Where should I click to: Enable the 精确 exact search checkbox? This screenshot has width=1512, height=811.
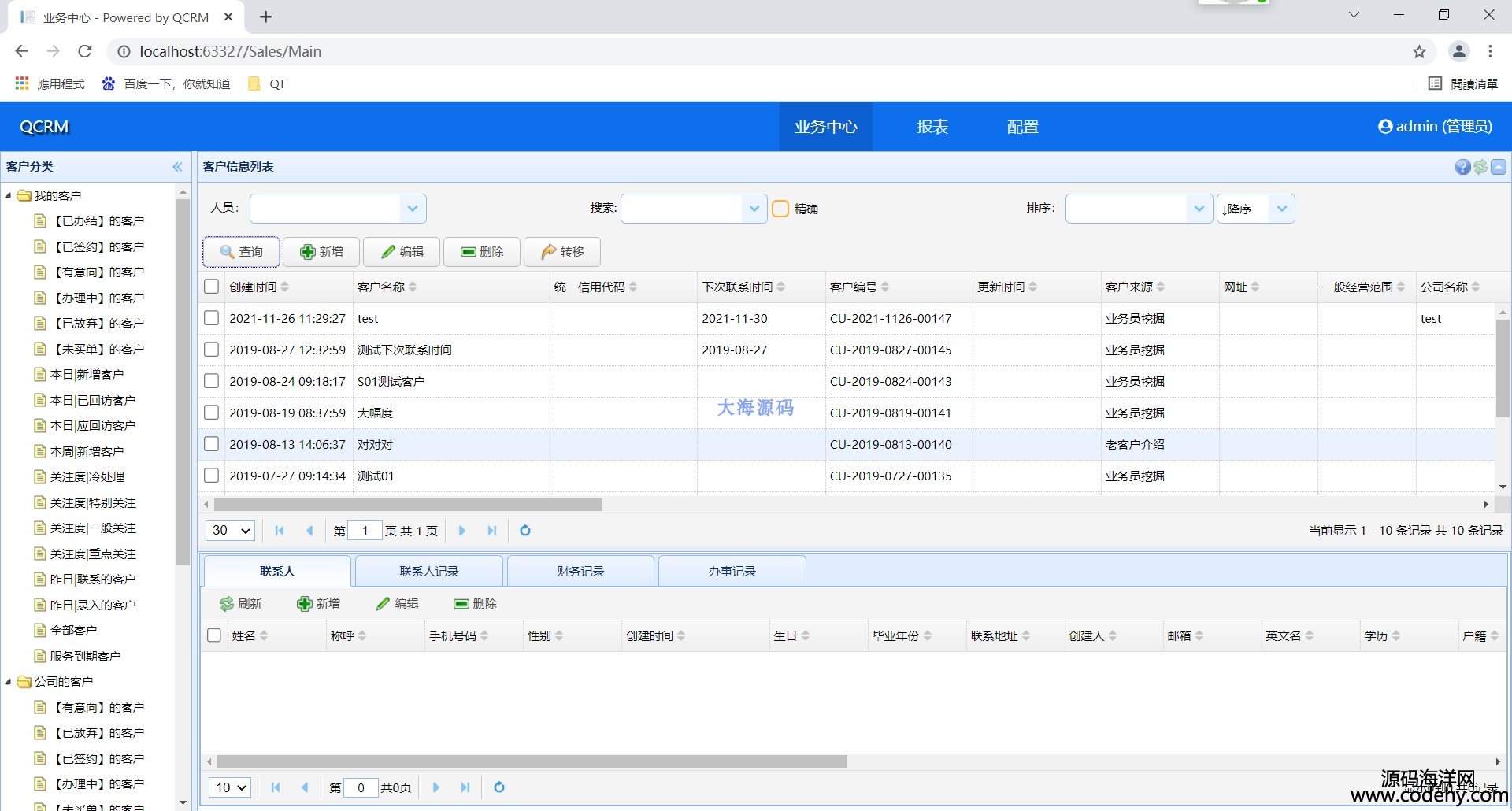(x=780, y=209)
